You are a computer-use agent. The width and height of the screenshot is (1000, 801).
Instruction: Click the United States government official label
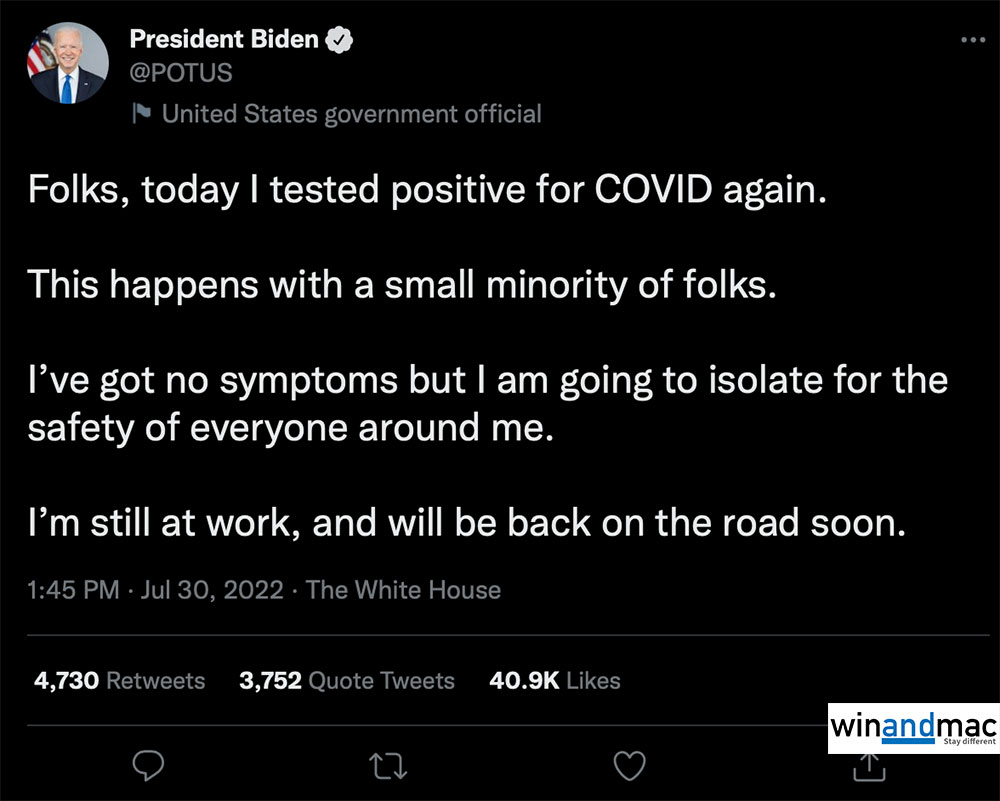click(351, 114)
